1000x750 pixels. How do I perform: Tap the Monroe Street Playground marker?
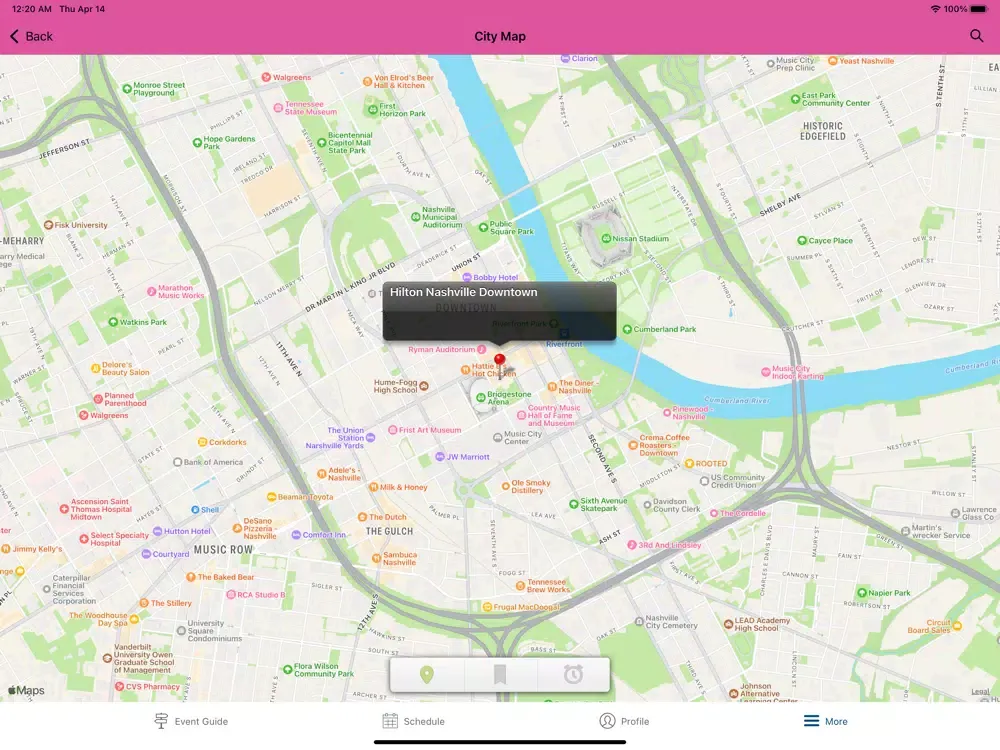pyautogui.click(x=126, y=89)
